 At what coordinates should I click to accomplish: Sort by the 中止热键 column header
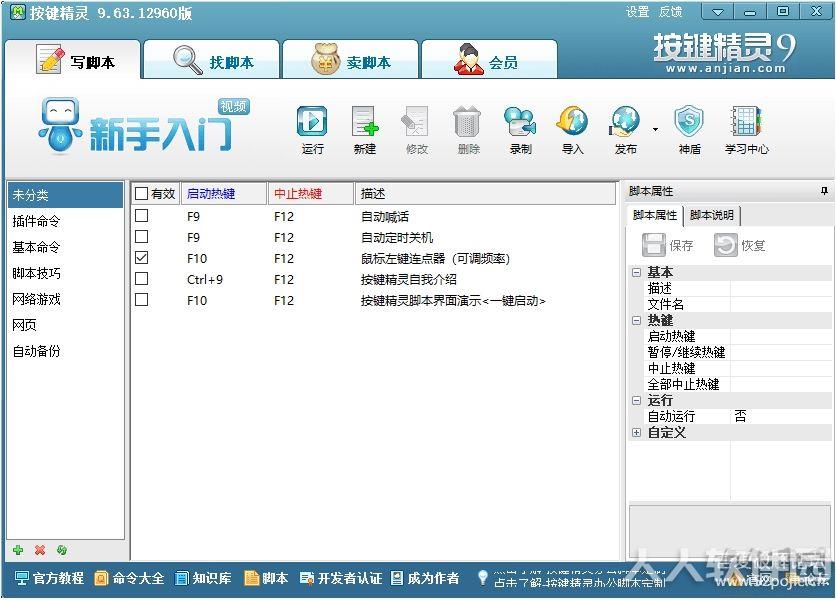pyautogui.click(x=311, y=194)
